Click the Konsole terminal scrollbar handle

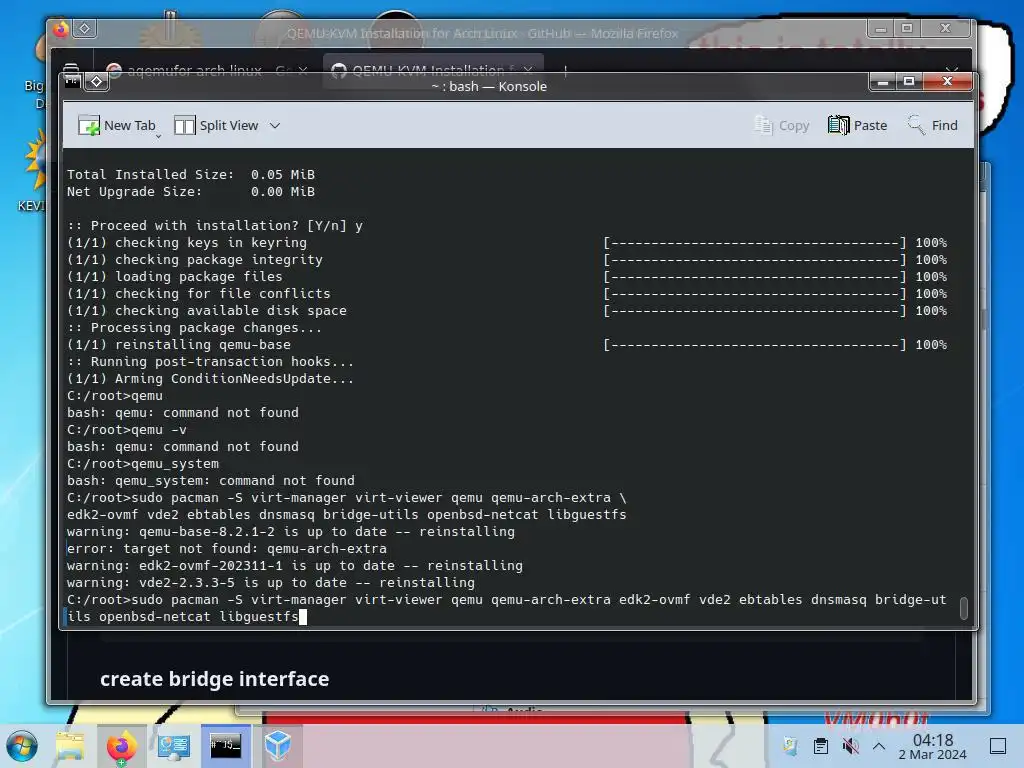(963, 607)
